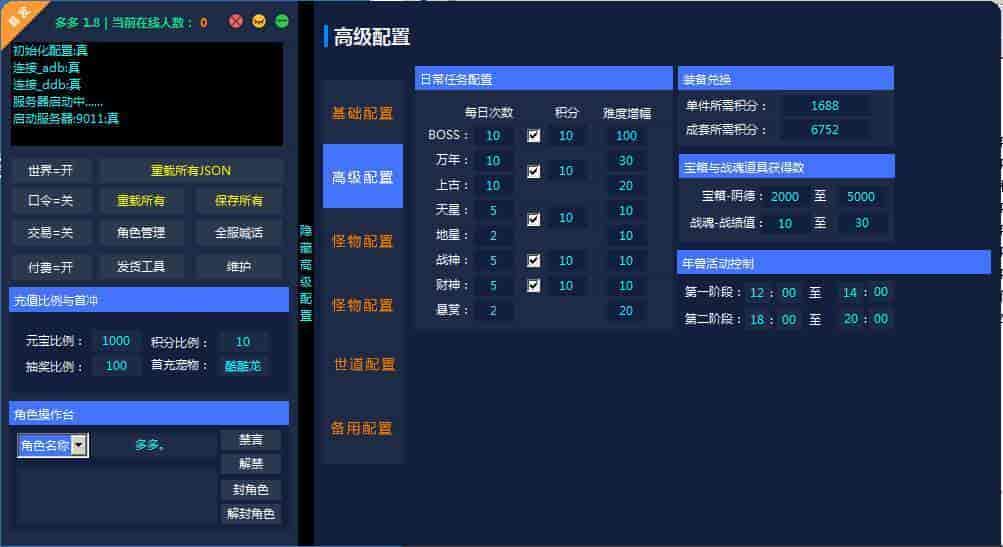Click the log line 启动服务器:9011:真
The height and width of the screenshot is (547, 1003).
(66, 118)
